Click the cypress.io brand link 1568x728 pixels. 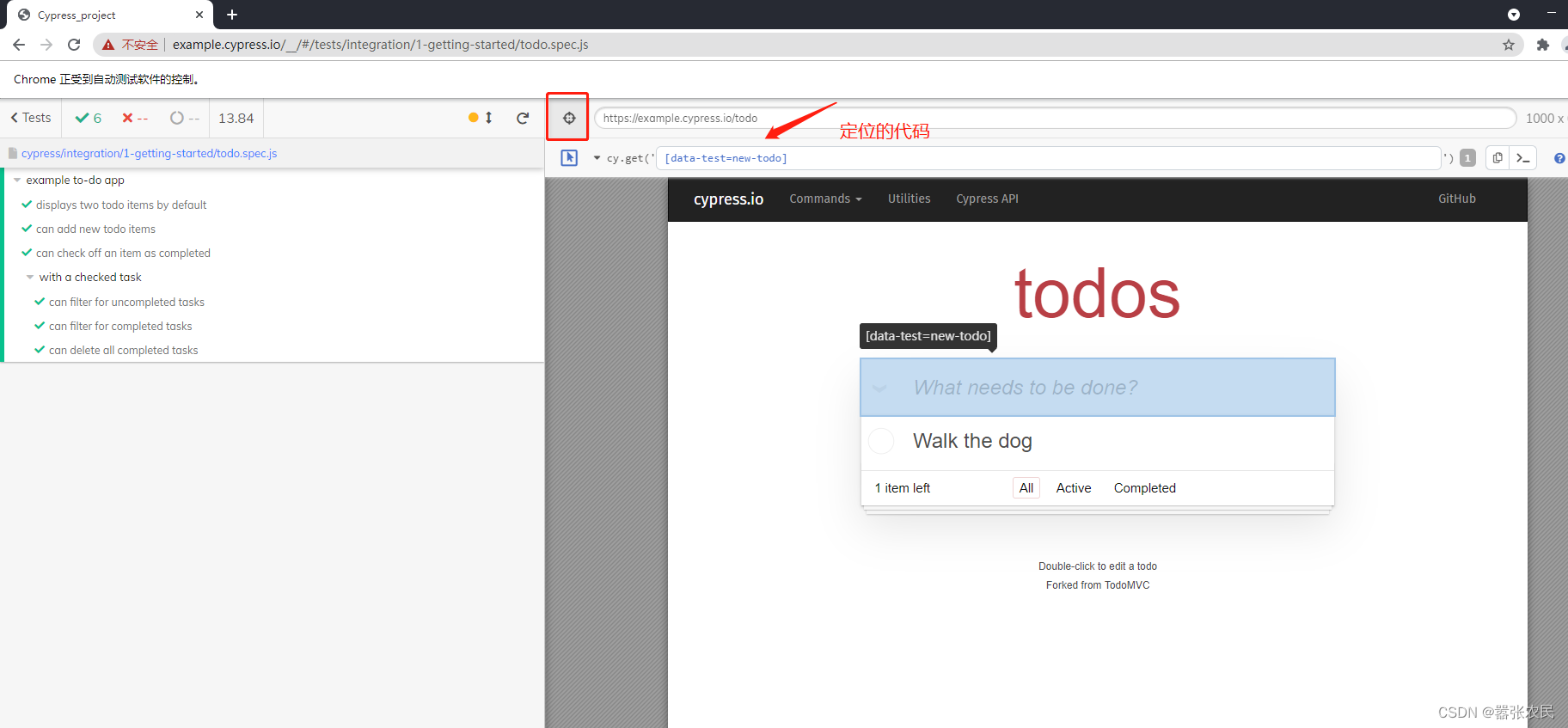click(728, 199)
